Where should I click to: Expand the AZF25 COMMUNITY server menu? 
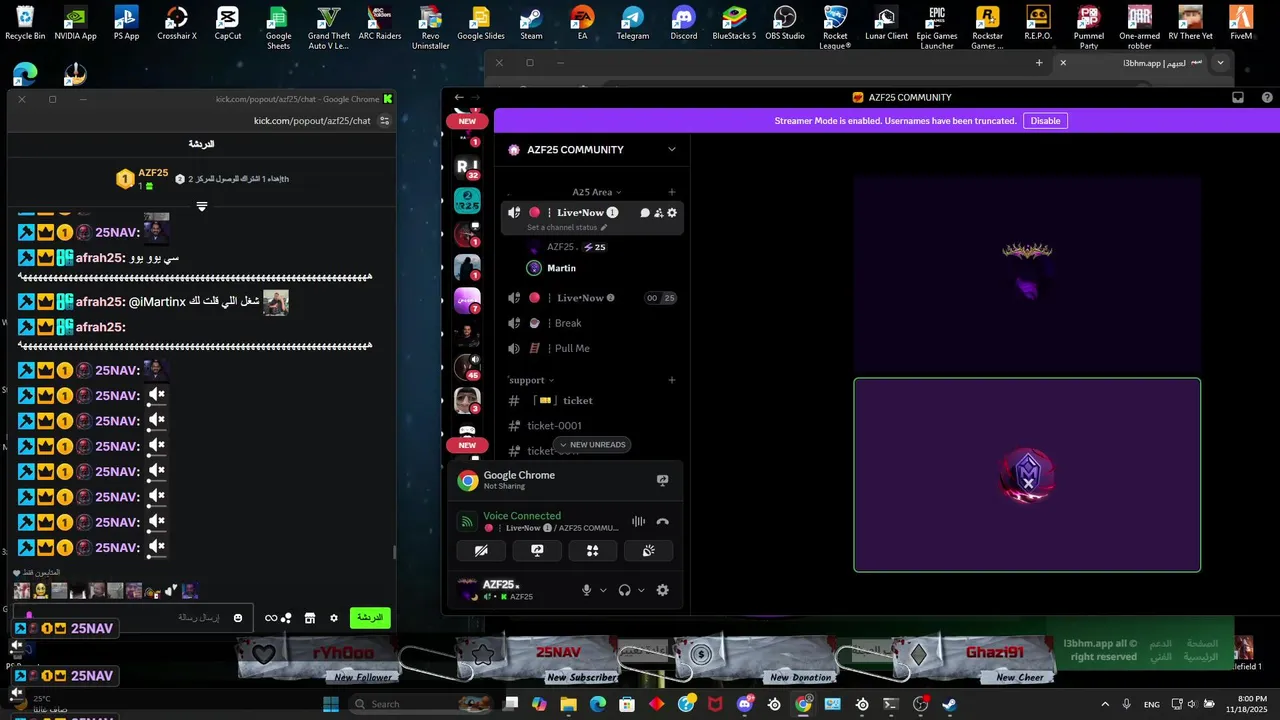671,150
